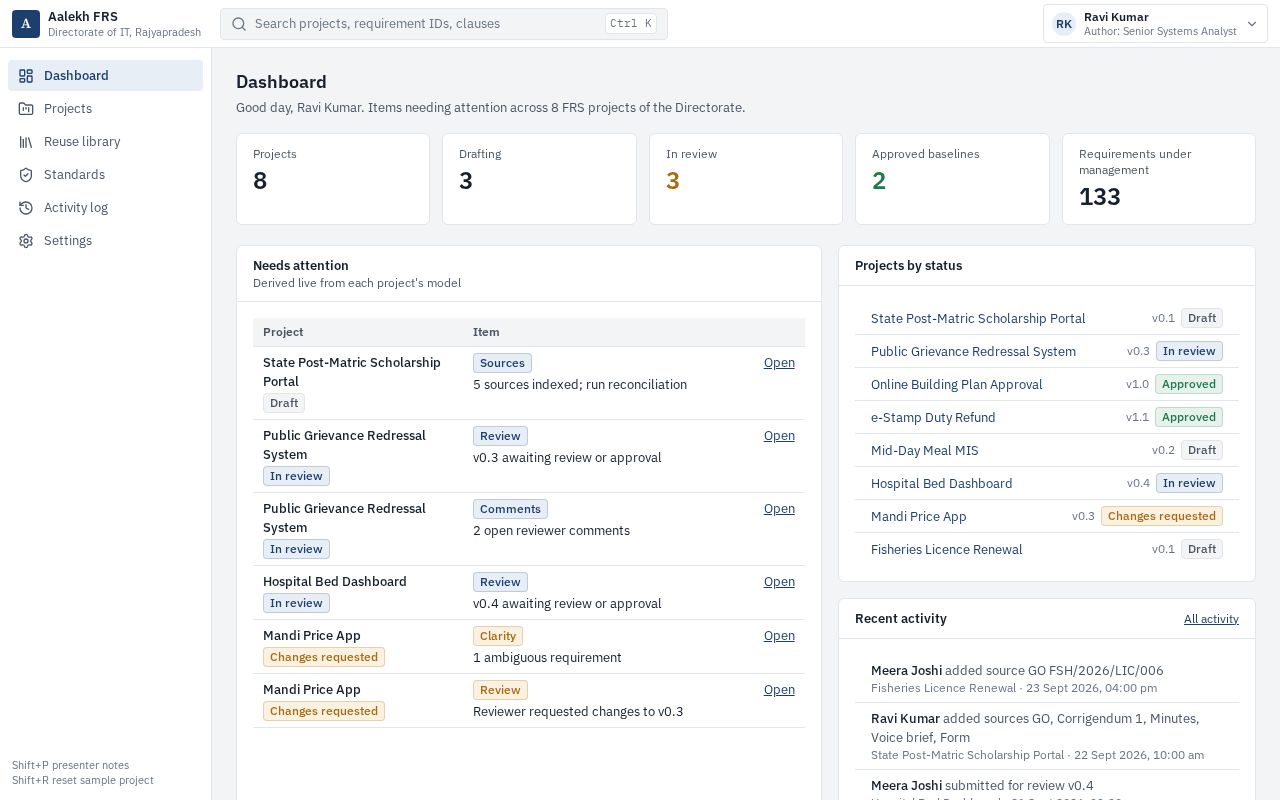Click the Dashboard grid icon in sidebar
This screenshot has height=800, width=1280.
point(26,76)
